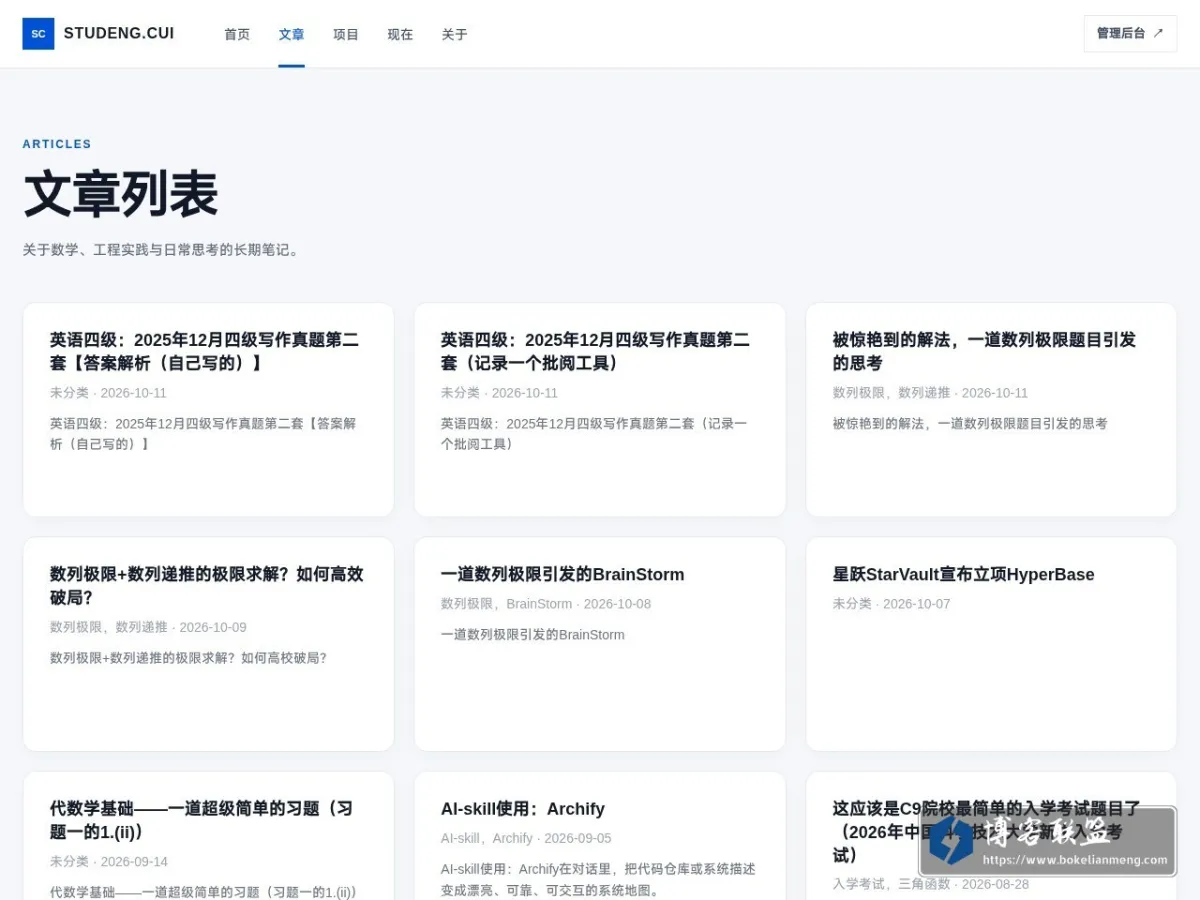
Task: Open the STUDENG.CUI site title
Action: tap(119, 33)
